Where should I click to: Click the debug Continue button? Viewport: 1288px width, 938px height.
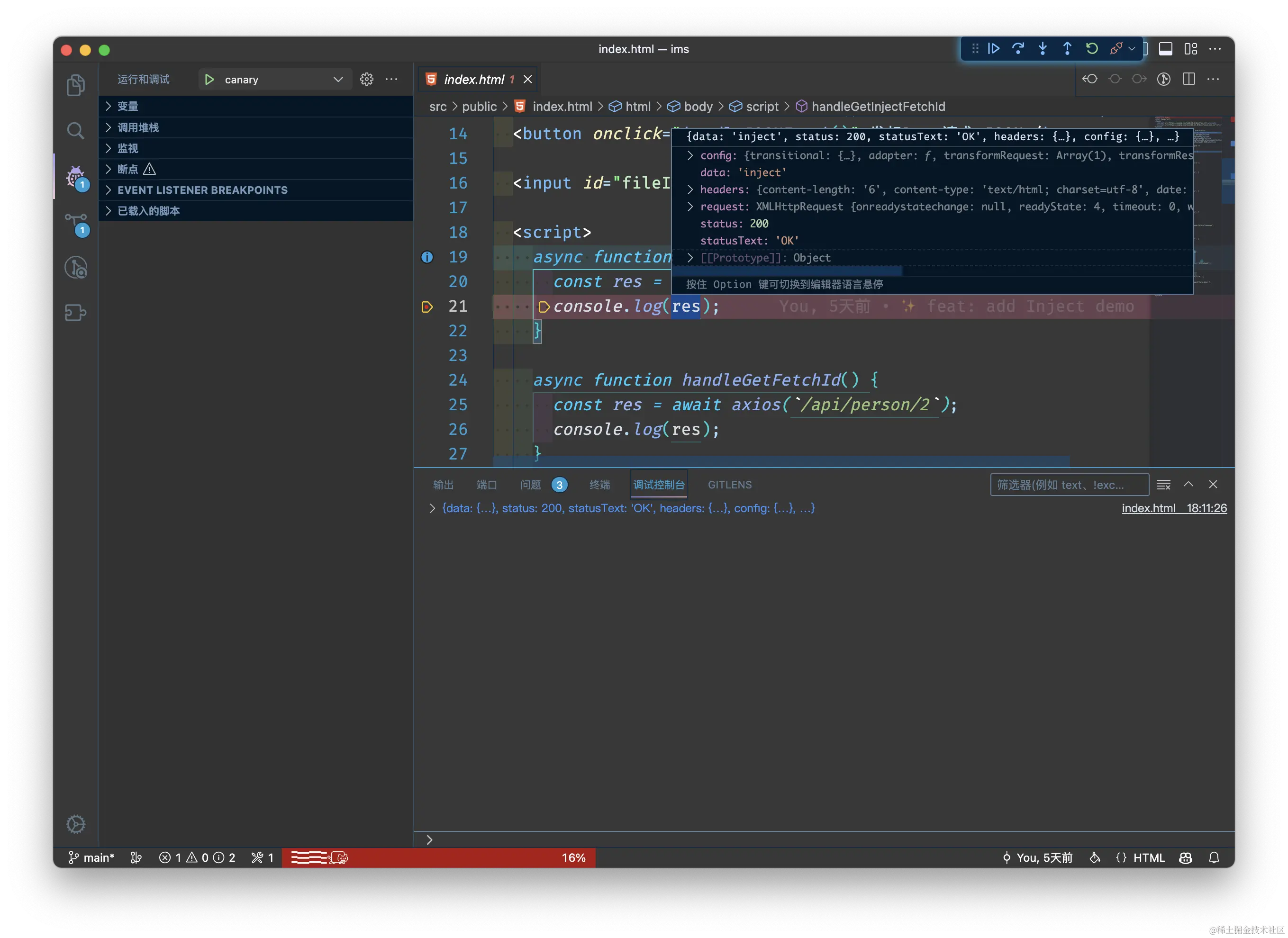pyautogui.click(x=993, y=49)
